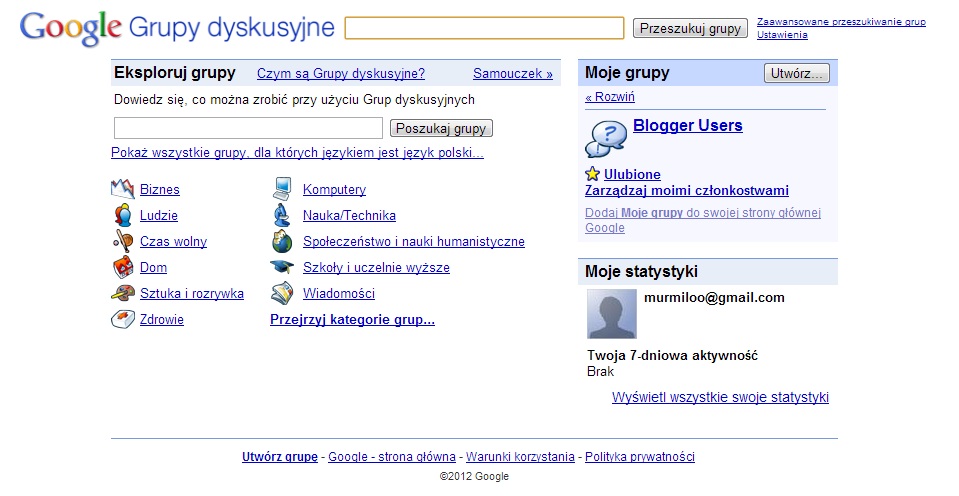Open the Wiadomości category link
Image resolution: width=959 pixels, height=496 pixels.
point(339,294)
